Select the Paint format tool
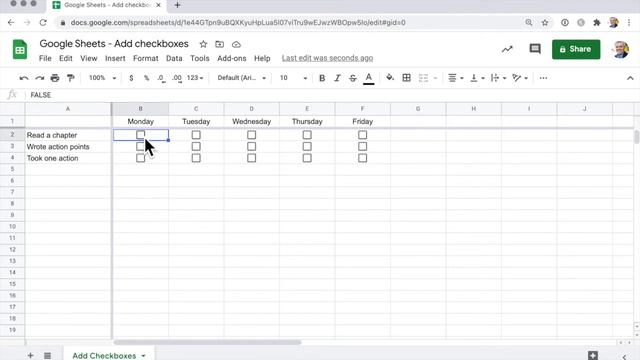This screenshot has width=640, height=360. click(71, 78)
